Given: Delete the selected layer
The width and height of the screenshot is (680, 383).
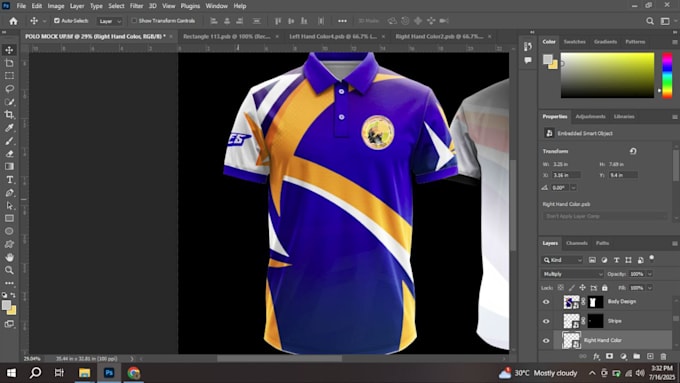Looking at the screenshot, I should point(664,357).
